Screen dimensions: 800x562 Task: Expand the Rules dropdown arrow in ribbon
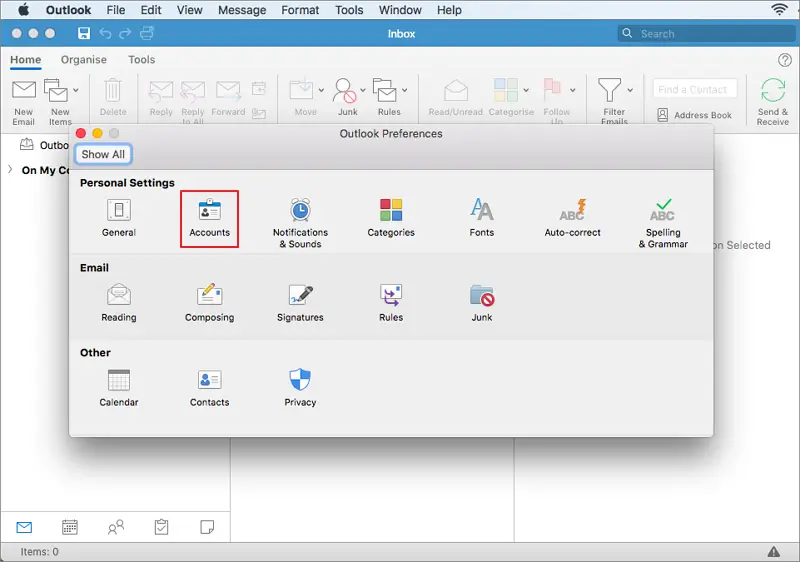point(405,90)
